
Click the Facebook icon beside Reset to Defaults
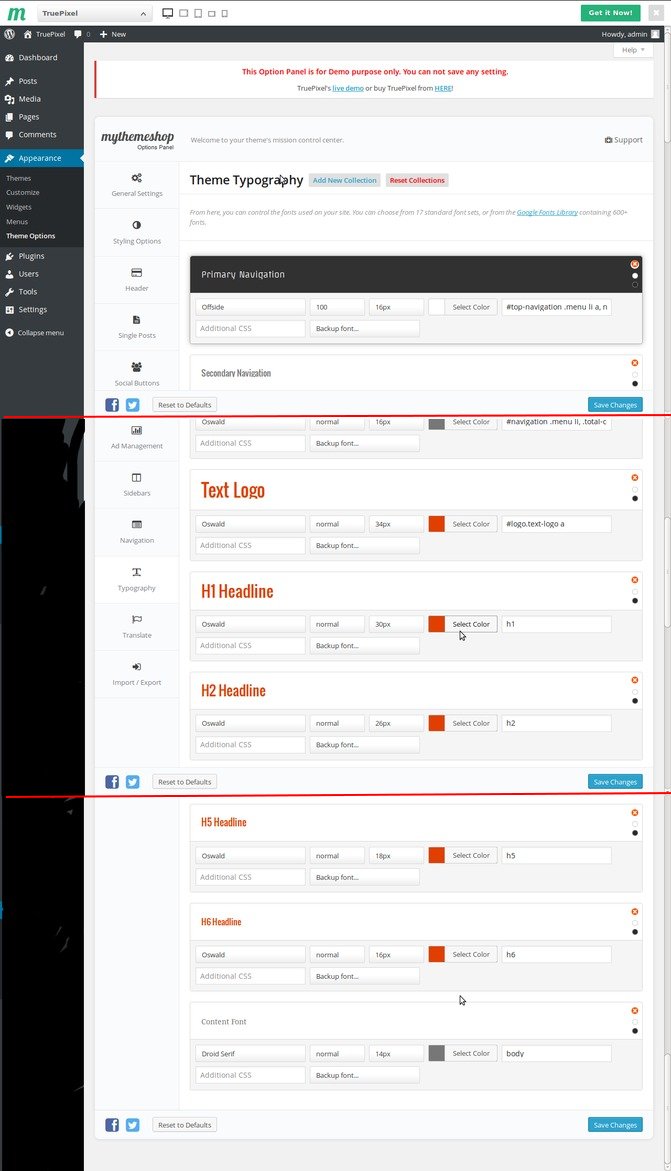coord(112,405)
